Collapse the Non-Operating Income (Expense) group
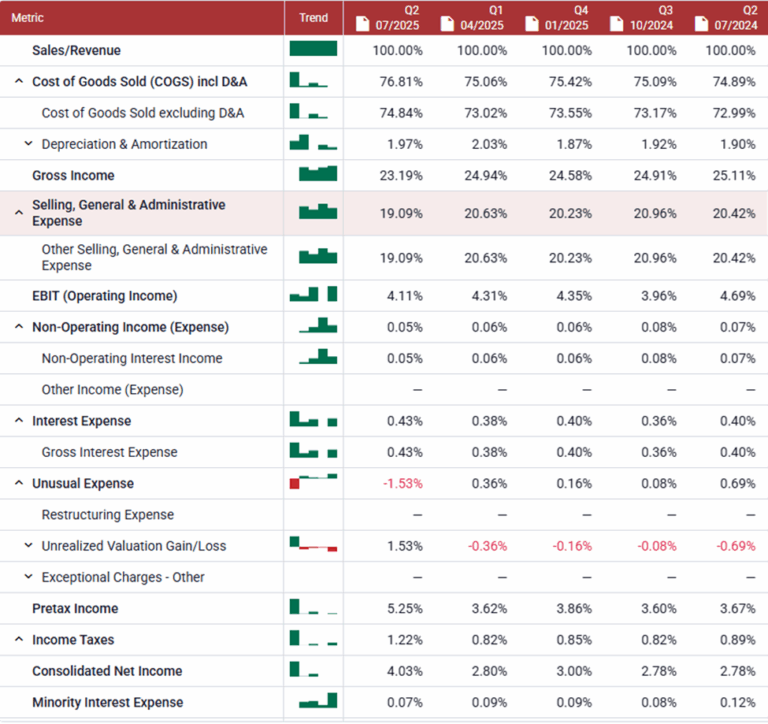 coord(19,327)
